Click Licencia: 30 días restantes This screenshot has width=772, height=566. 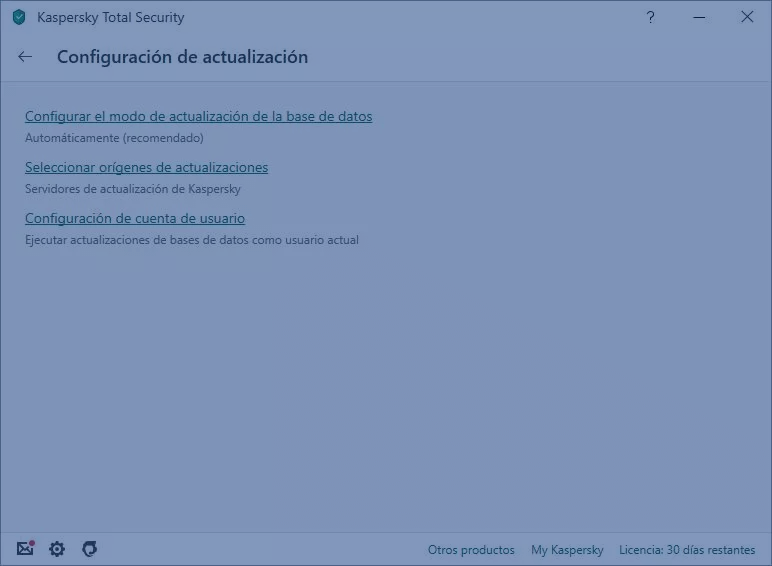(x=687, y=550)
